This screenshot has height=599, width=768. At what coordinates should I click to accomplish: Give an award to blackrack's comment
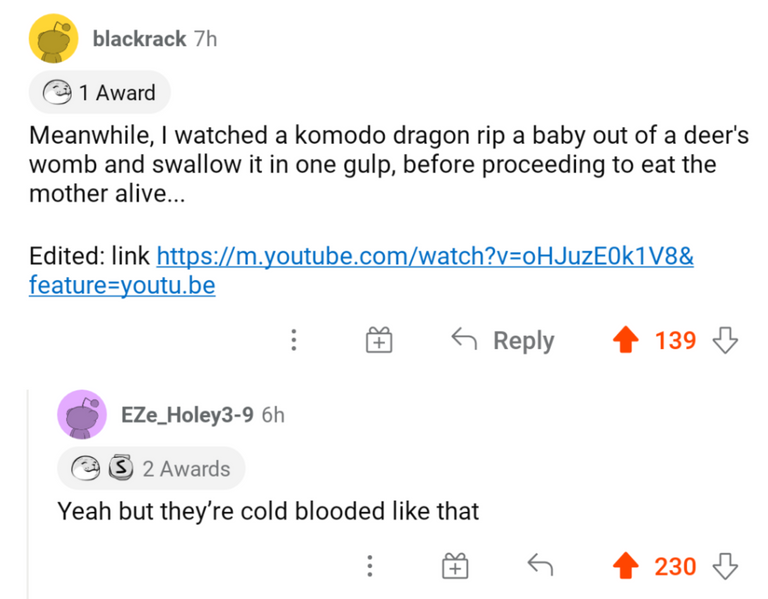click(378, 341)
